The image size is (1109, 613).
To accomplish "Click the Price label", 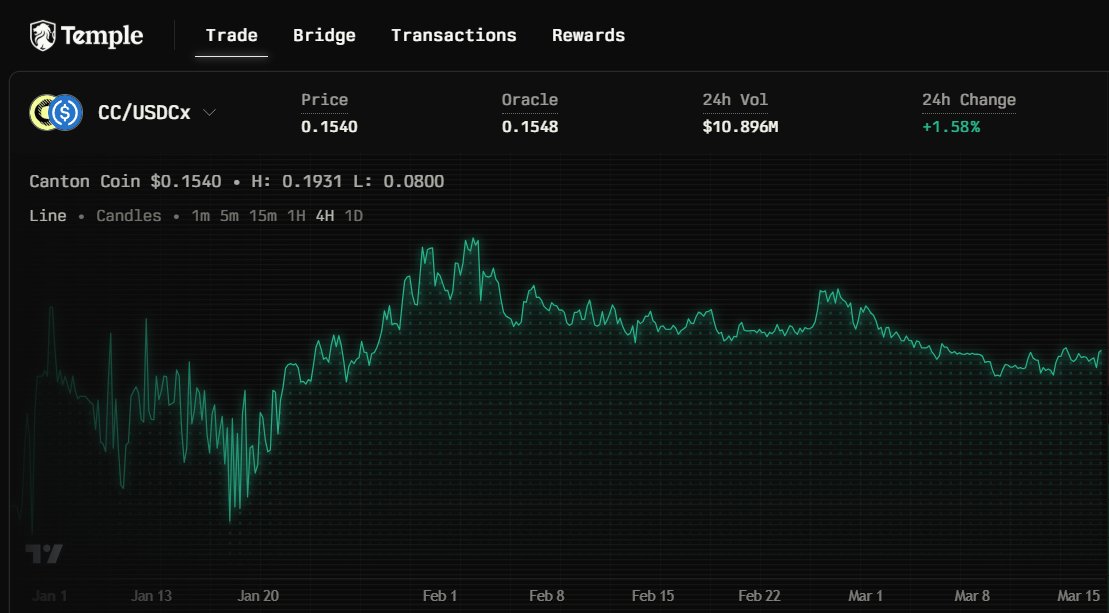I will coord(324,100).
